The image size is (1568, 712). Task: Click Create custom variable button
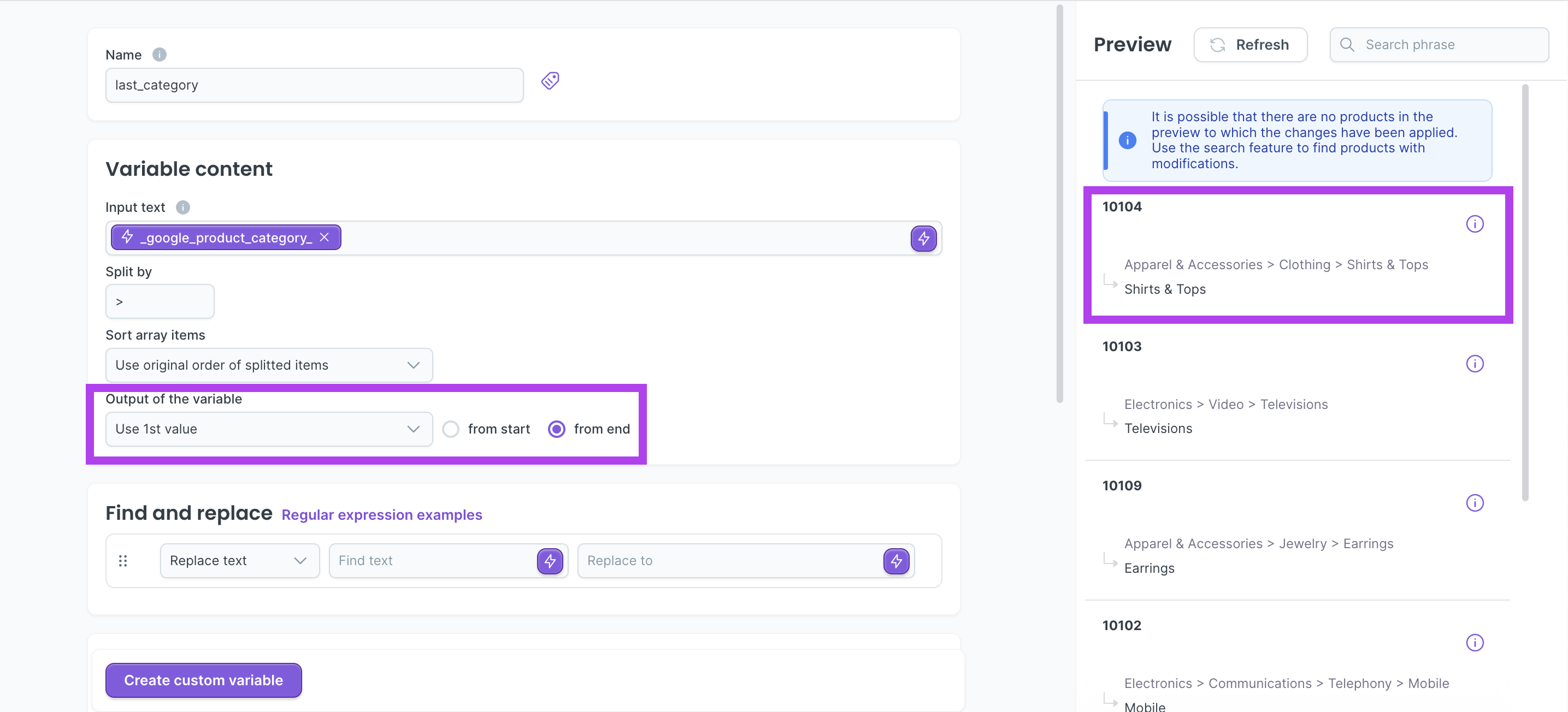click(203, 680)
